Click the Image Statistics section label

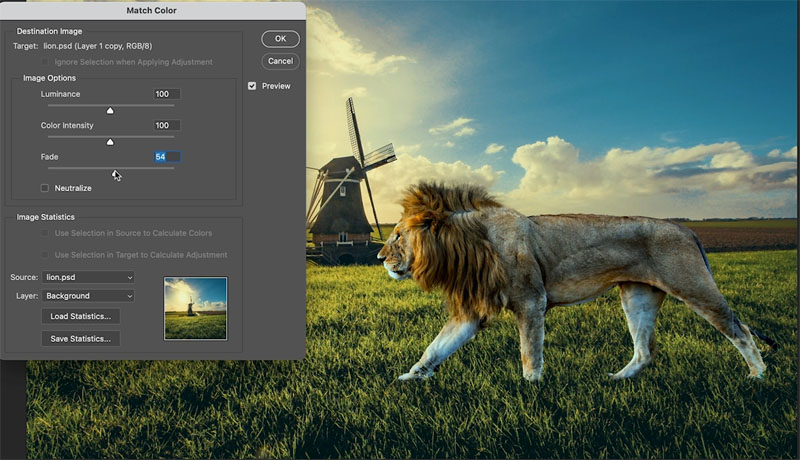[45, 217]
